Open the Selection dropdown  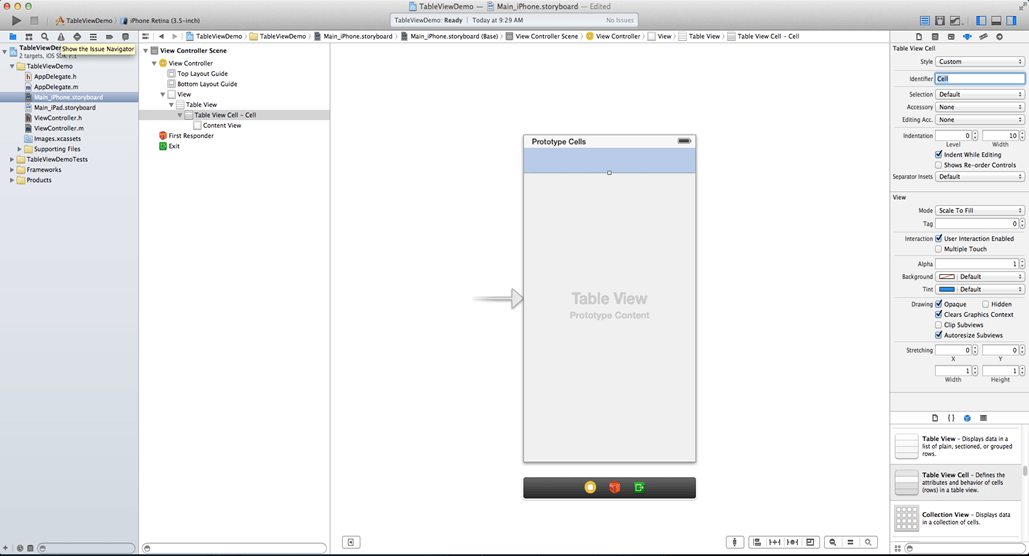coord(980,95)
